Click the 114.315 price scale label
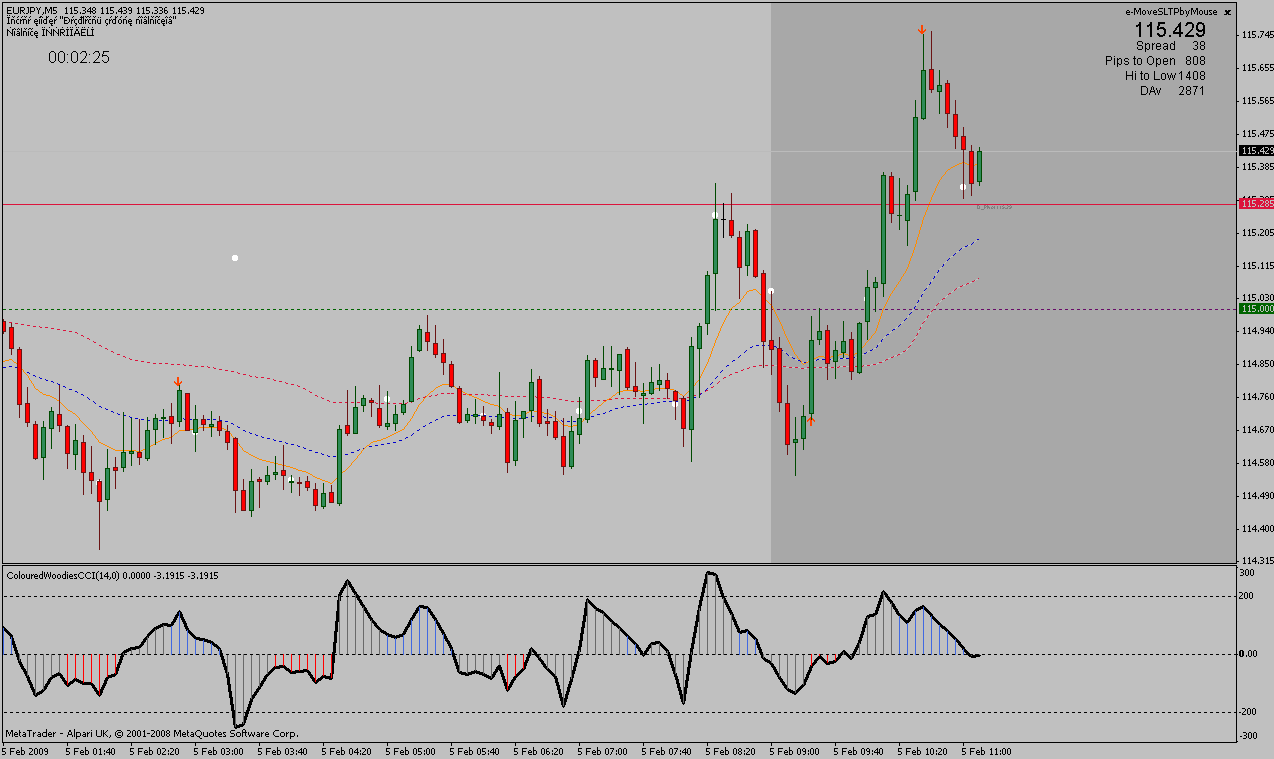 [x=1257, y=560]
